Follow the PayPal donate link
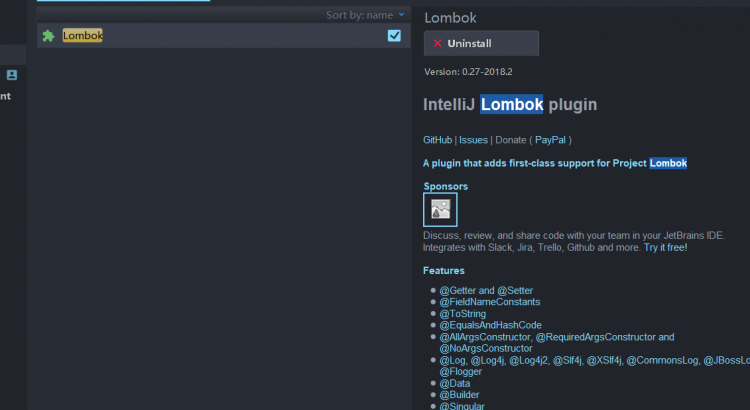The width and height of the screenshot is (750, 410). (549, 140)
